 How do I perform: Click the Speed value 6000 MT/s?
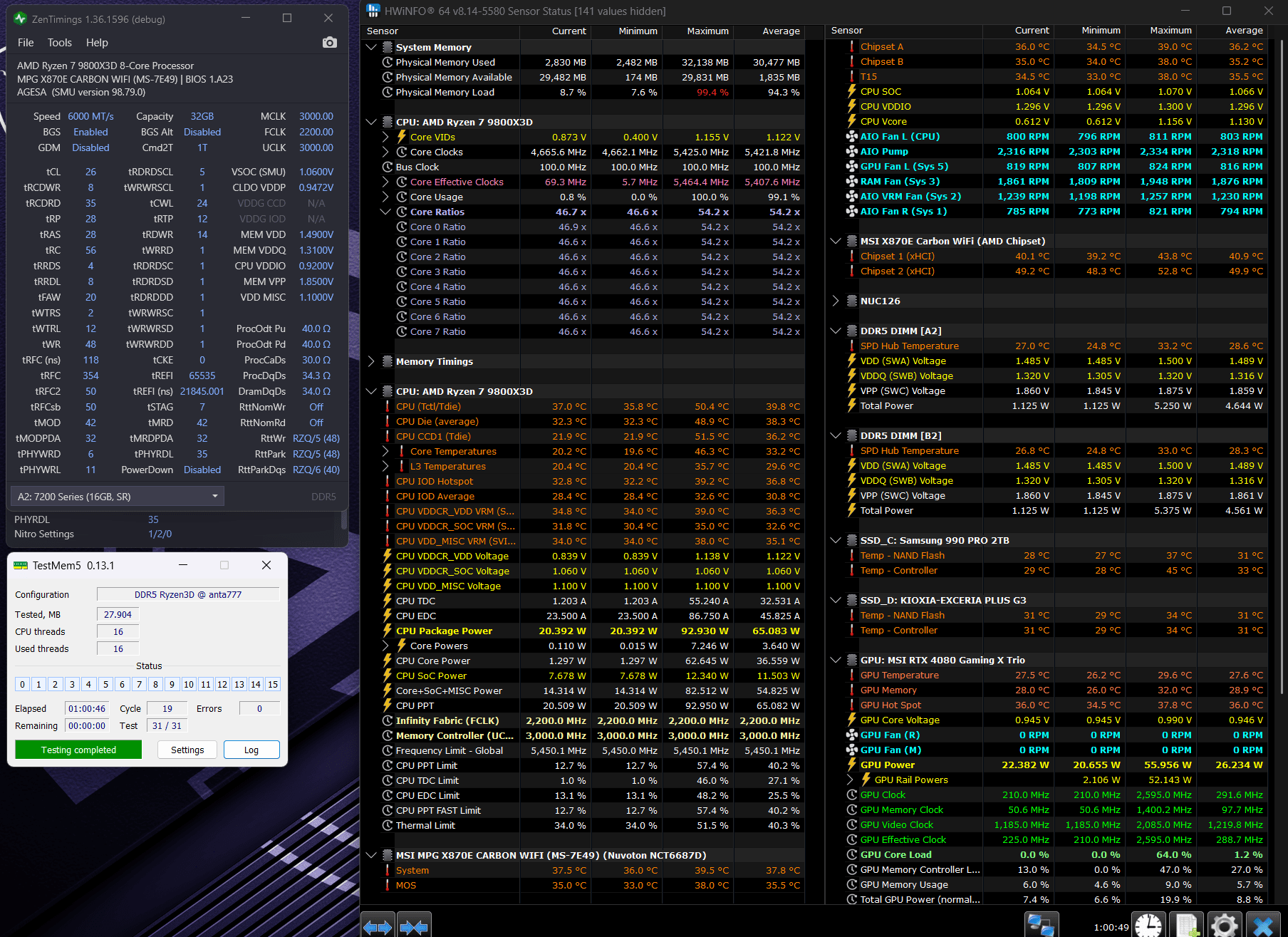tap(90, 116)
